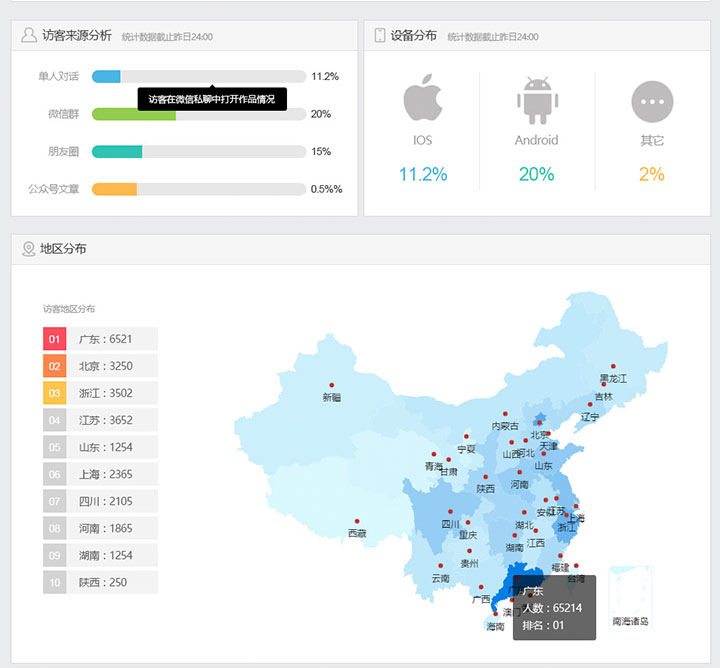Click the 单人对话 source label
This screenshot has width=720, height=668.
coord(58,76)
